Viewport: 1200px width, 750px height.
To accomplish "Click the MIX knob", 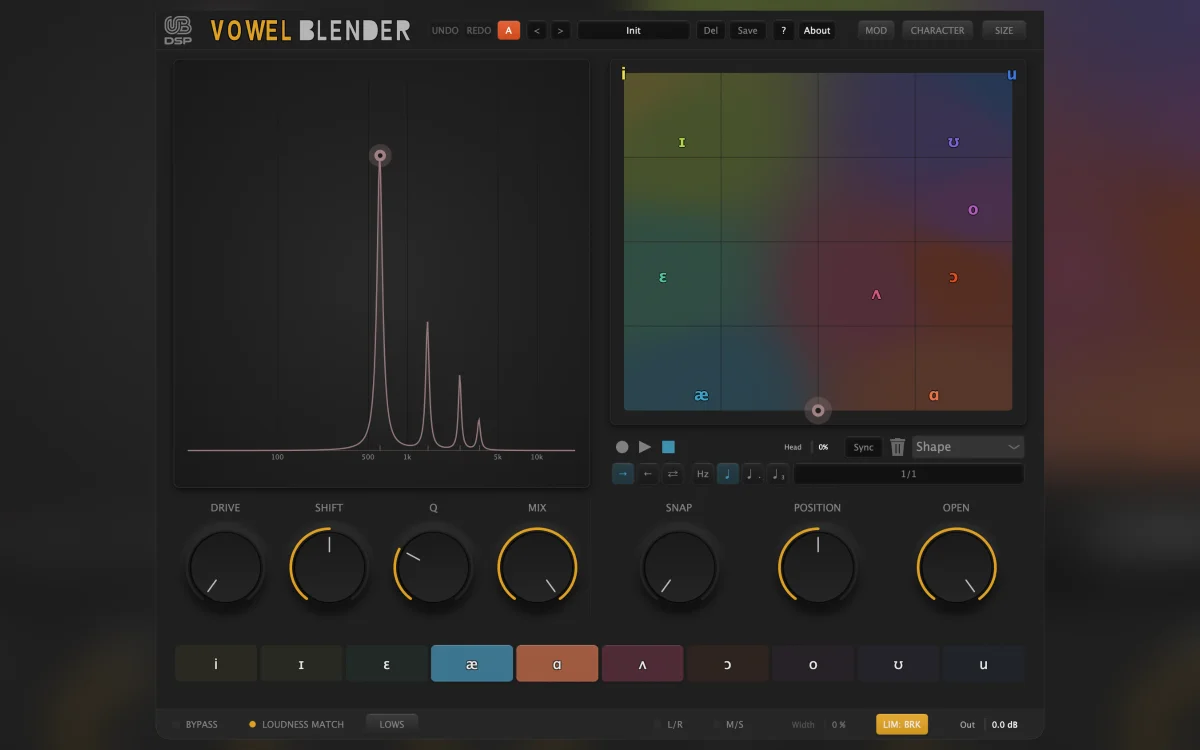I will 537,568.
